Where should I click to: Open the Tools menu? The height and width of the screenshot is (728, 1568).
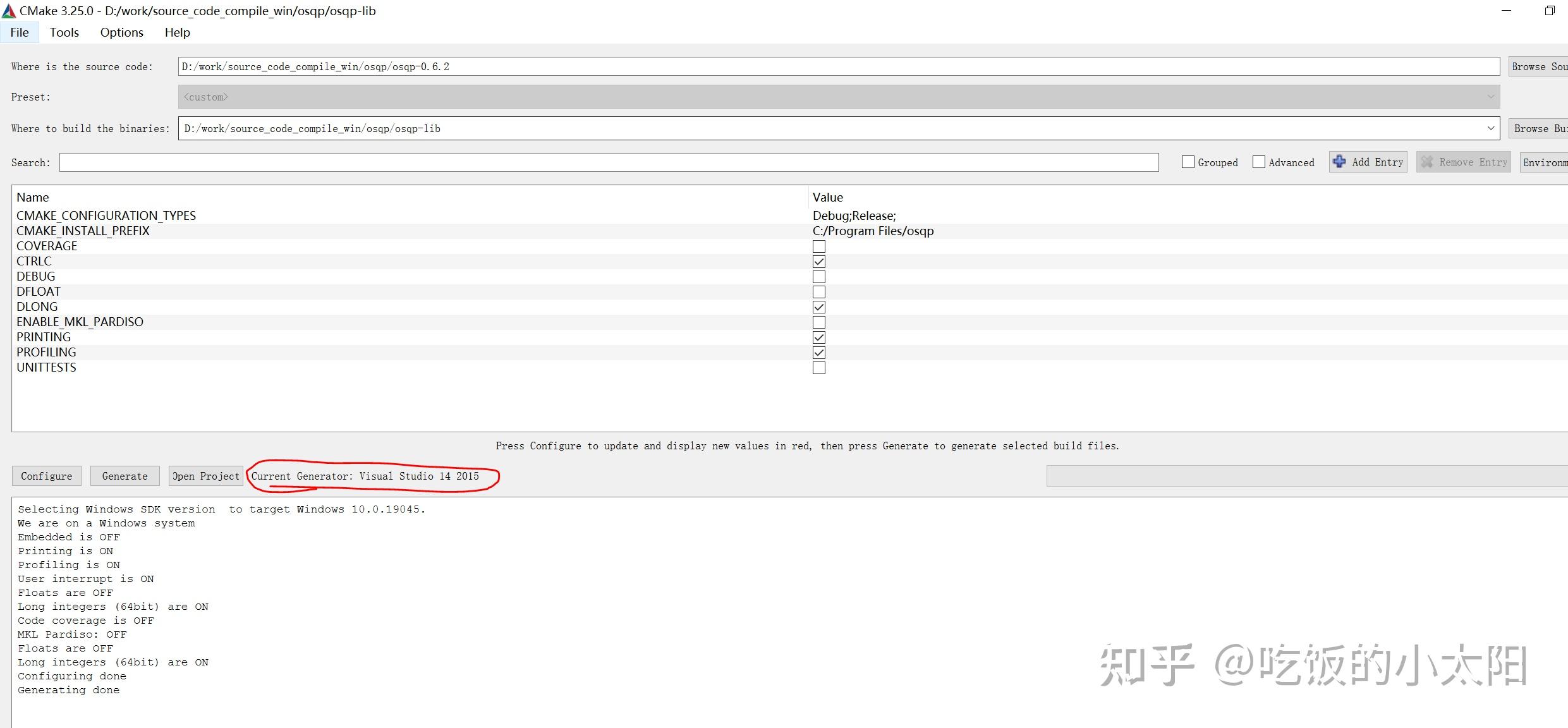(x=64, y=32)
